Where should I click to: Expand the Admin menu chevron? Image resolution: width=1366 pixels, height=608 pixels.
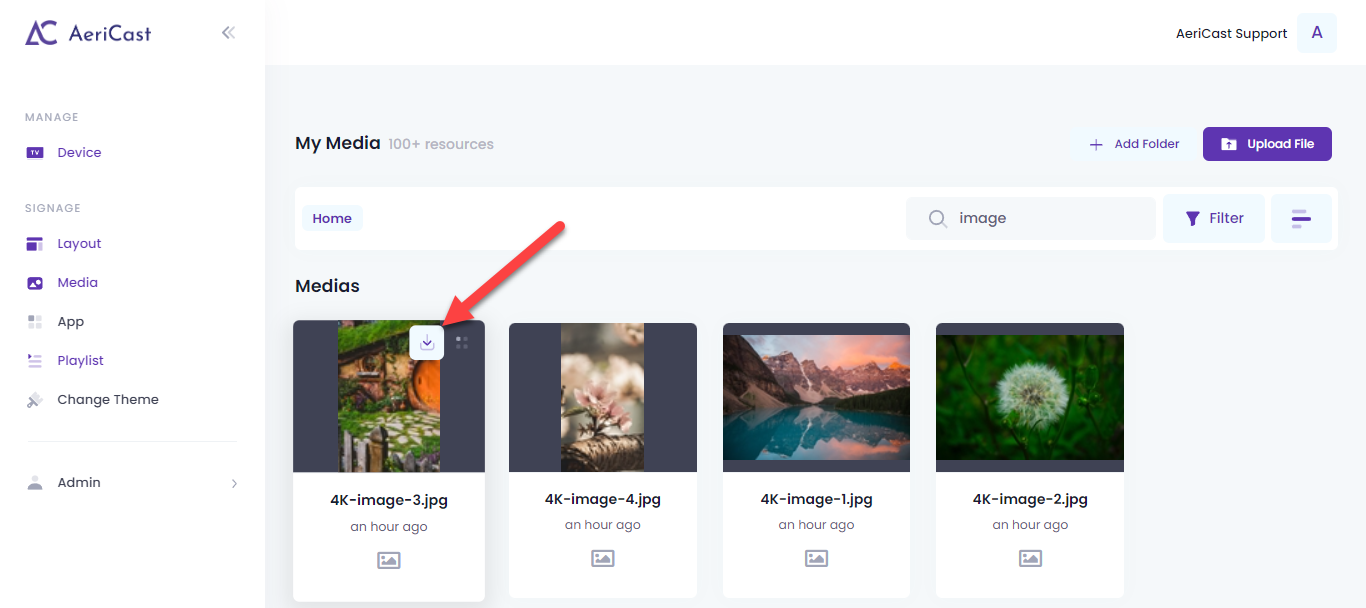point(235,484)
